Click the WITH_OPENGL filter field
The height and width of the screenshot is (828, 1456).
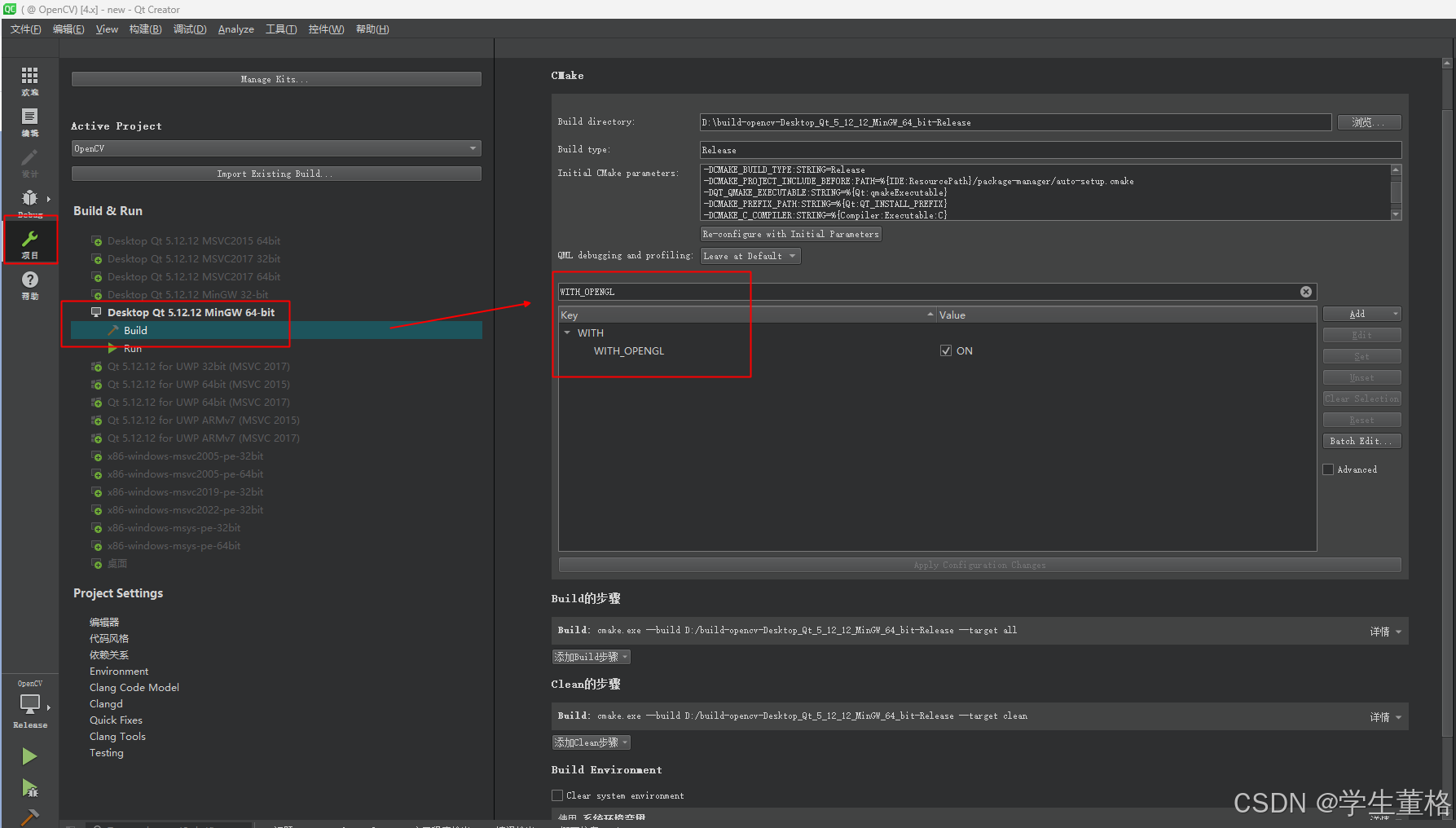click(937, 292)
